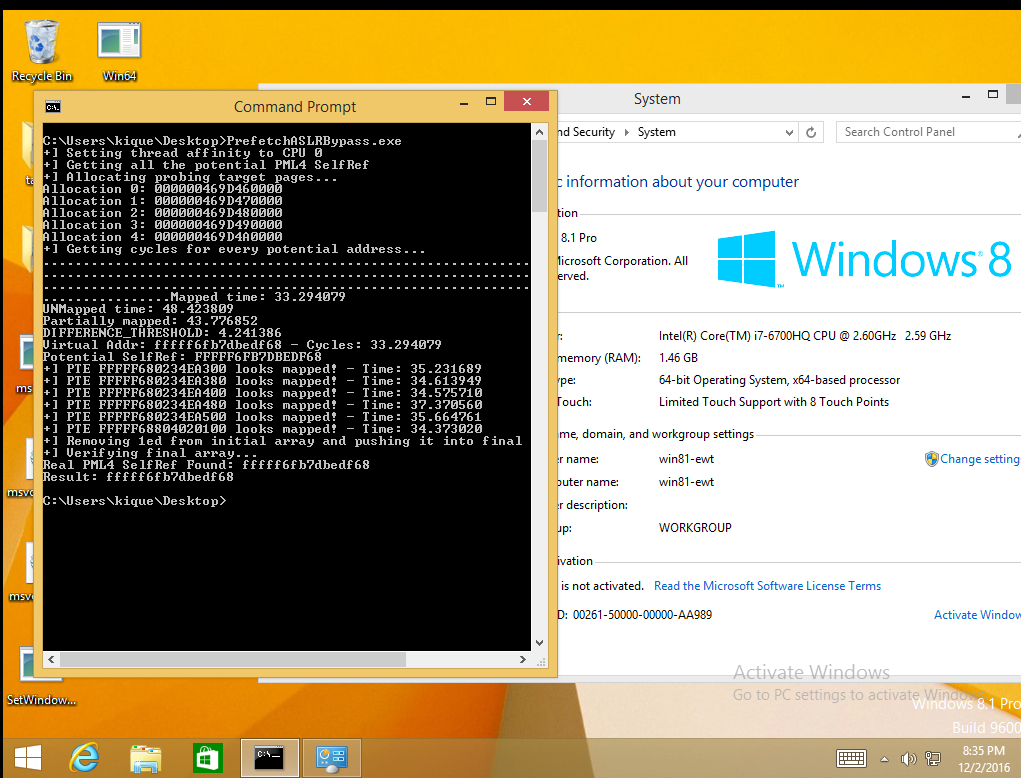Open the Windows Store taskbar icon
The width and height of the screenshot is (1021, 778).
pos(208,758)
